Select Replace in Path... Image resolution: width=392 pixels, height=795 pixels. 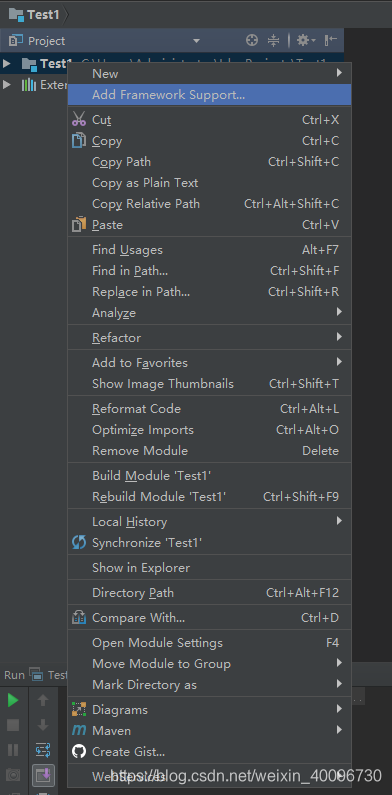(209, 292)
